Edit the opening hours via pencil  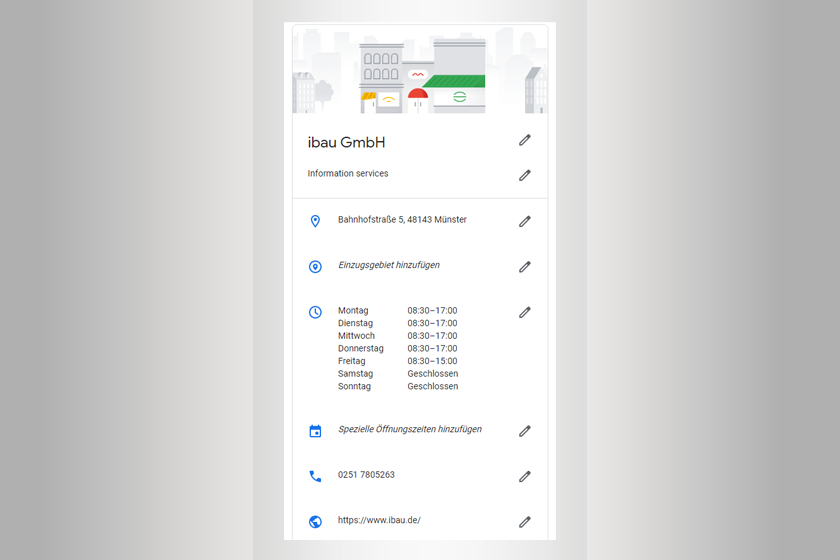point(524,312)
